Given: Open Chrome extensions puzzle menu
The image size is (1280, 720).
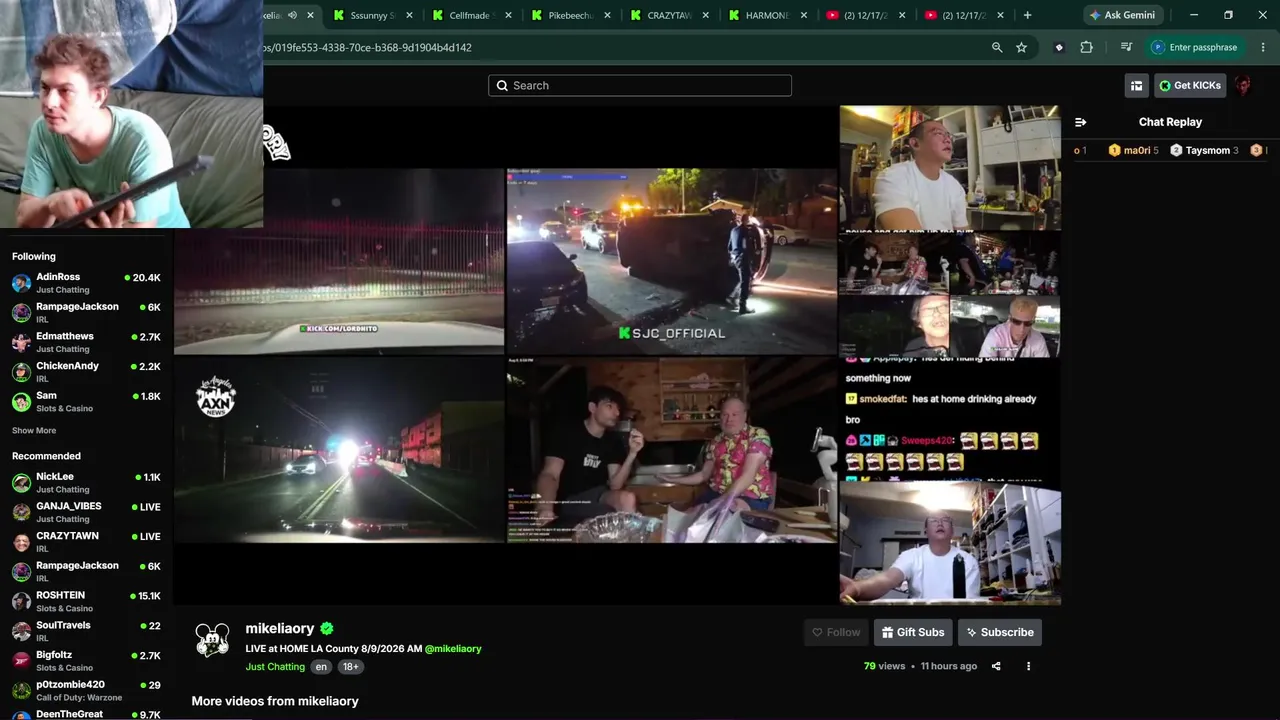Looking at the screenshot, I should pyautogui.click(x=1087, y=47).
